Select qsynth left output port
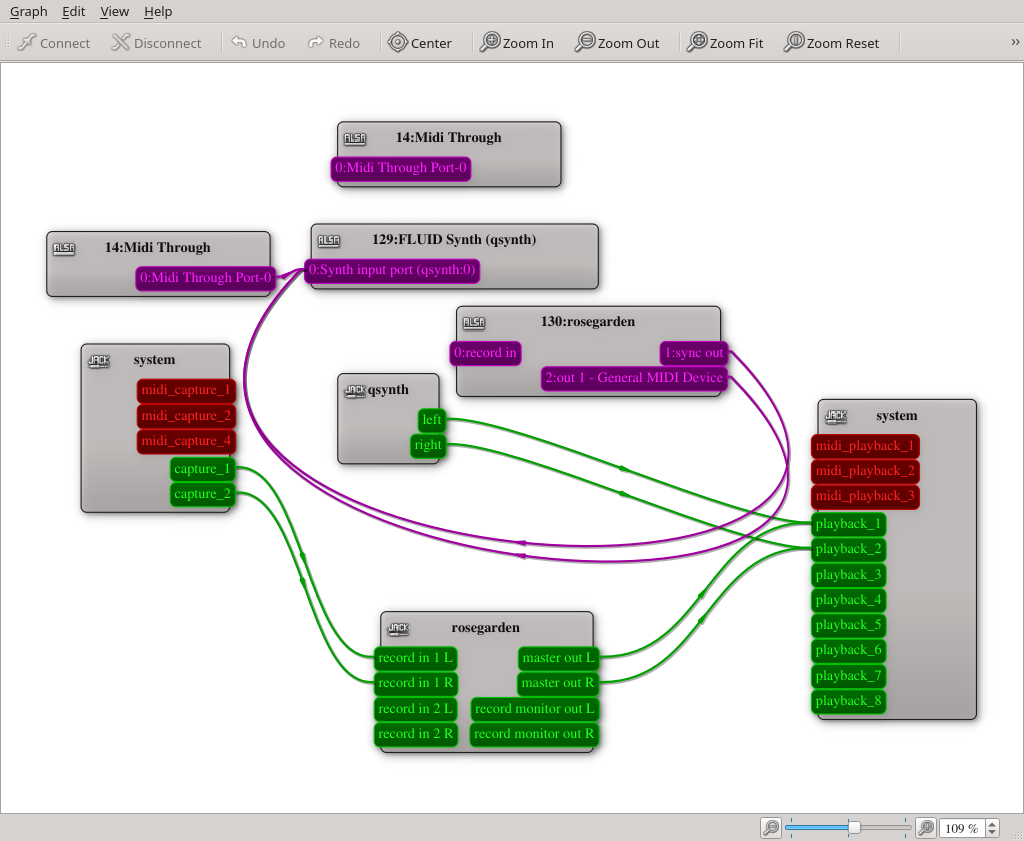Screen dimensions: 1024x841 pyautogui.click(x=432, y=420)
